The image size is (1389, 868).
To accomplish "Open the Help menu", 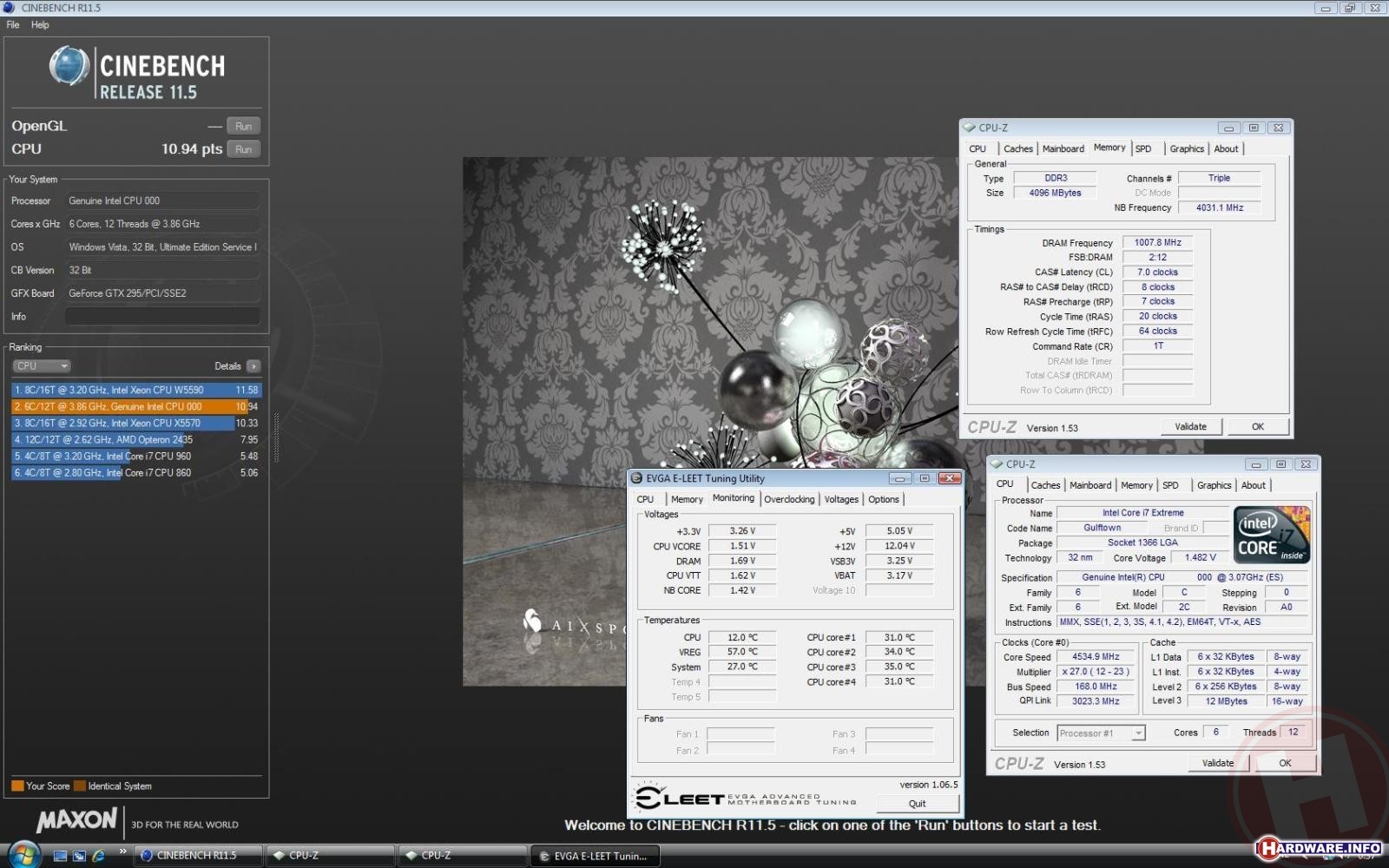I will coord(40,24).
